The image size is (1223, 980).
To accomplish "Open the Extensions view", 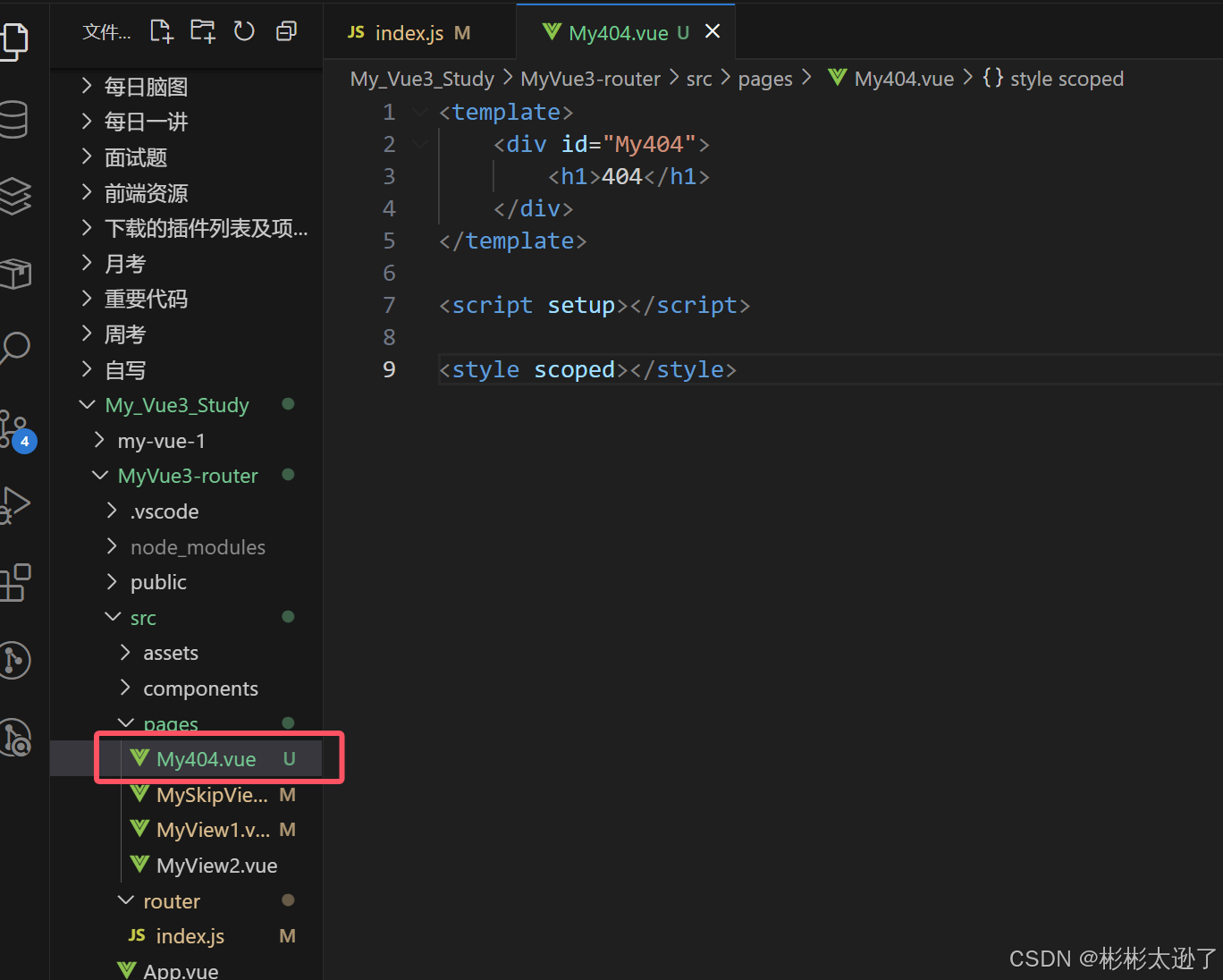I will click(13, 582).
